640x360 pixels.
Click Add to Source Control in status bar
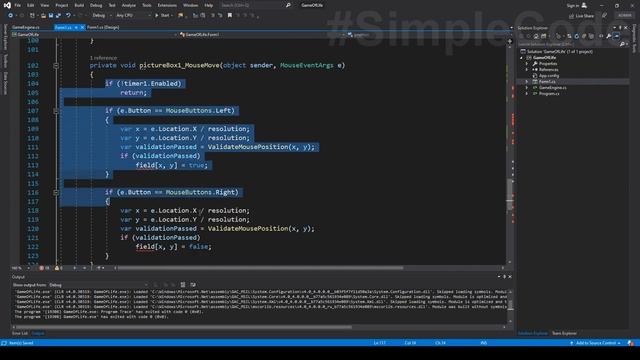coord(595,343)
